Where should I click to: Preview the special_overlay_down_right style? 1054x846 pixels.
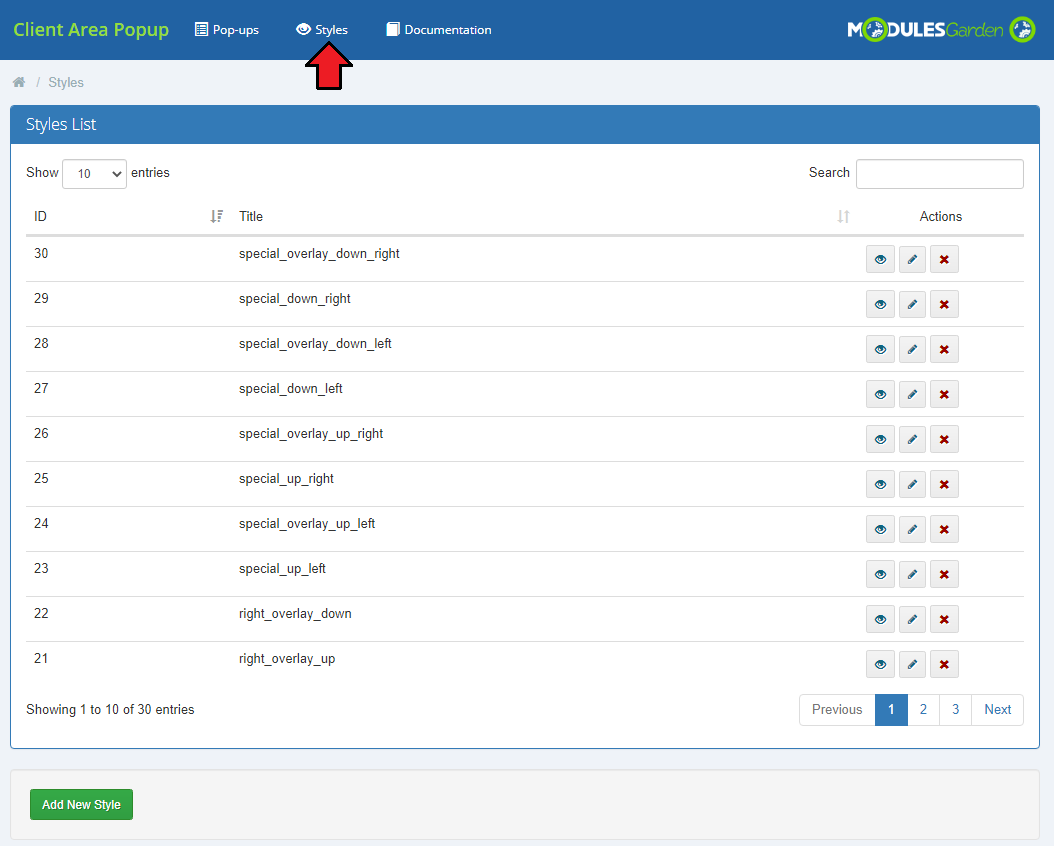pos(880,259)
